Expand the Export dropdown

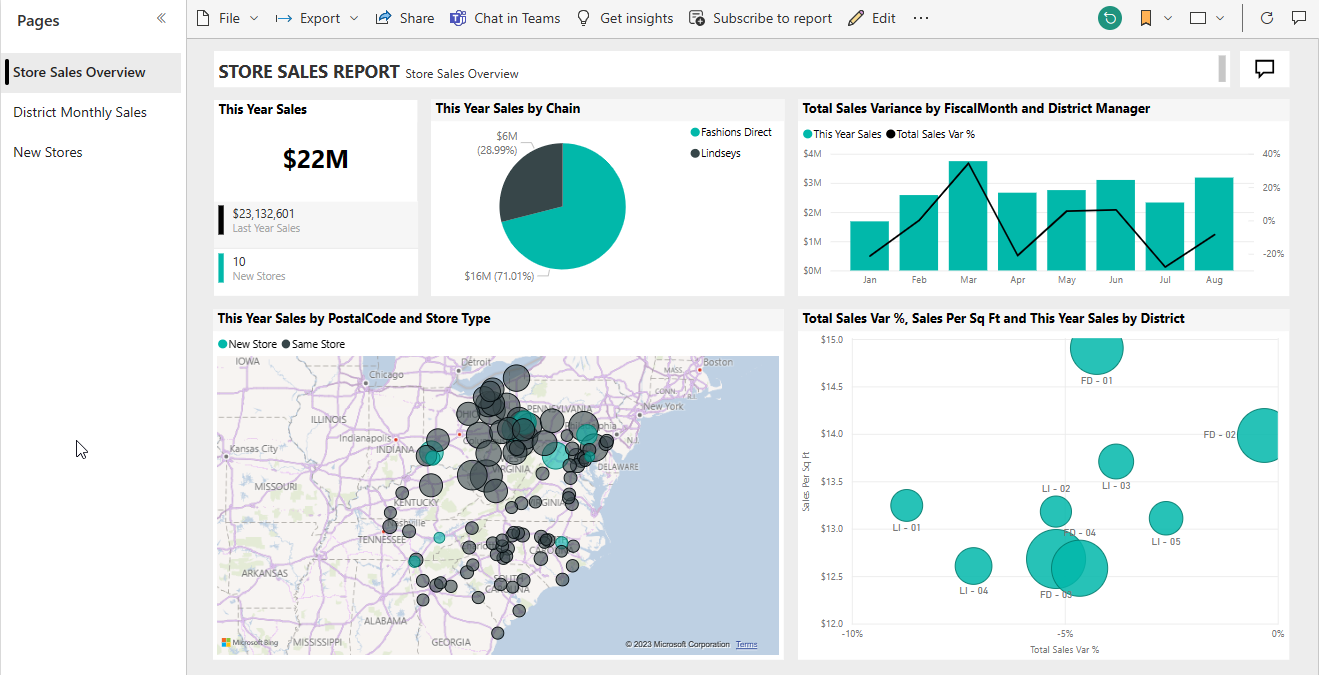click(351, 18)
